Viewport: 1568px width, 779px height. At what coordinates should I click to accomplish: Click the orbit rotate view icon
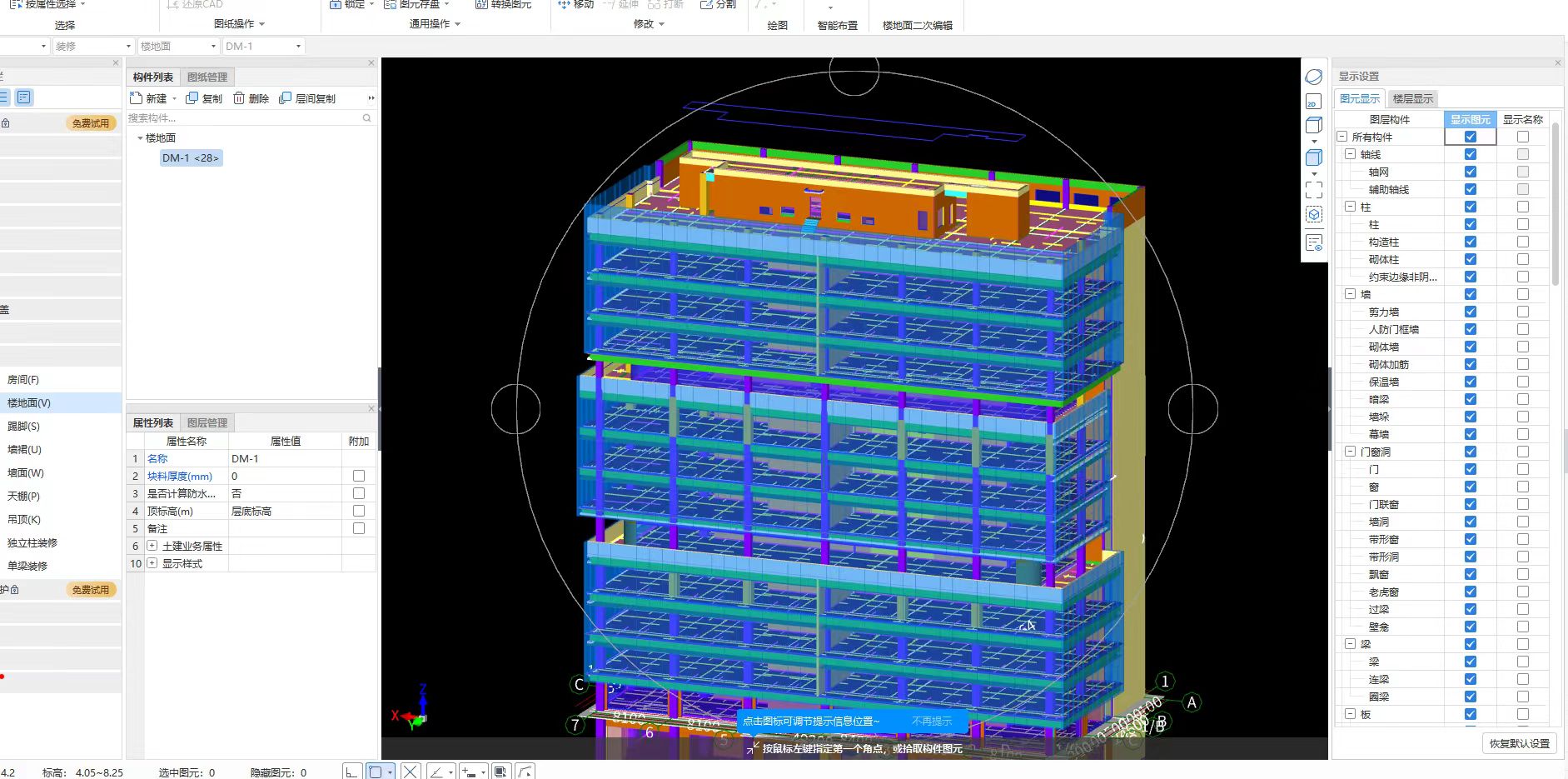(1314, 77)
